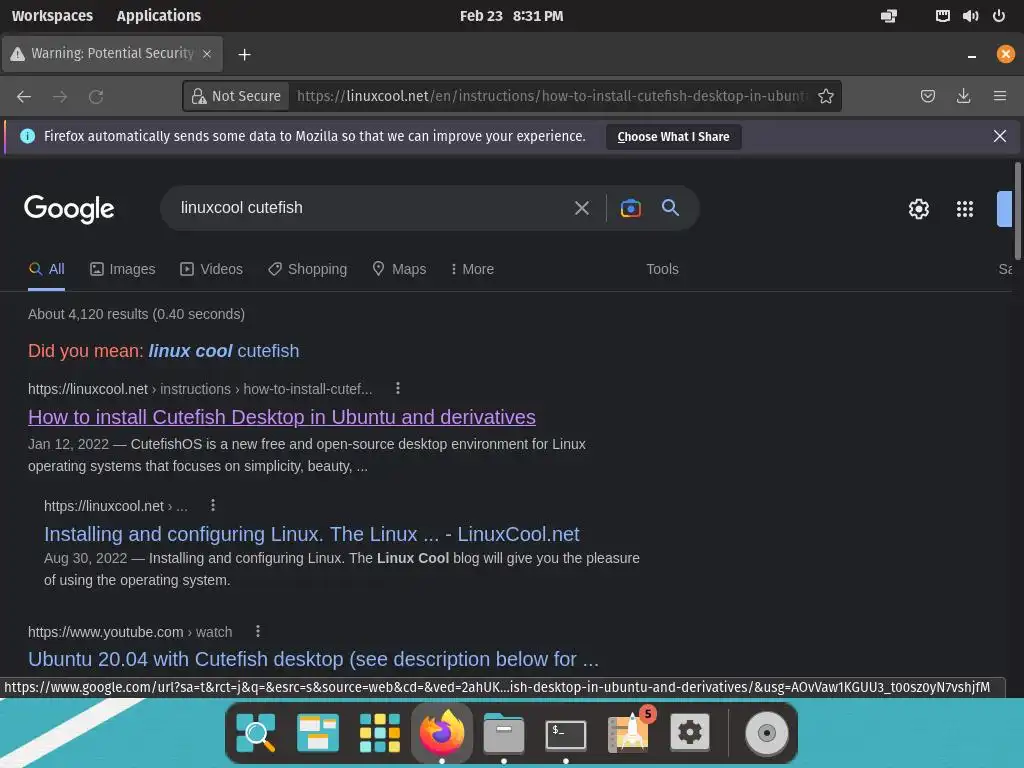The width and height of the screenshot is (1024, 768).
Task: Click the disc drive icon in dock
Action: tap(767, 733)
